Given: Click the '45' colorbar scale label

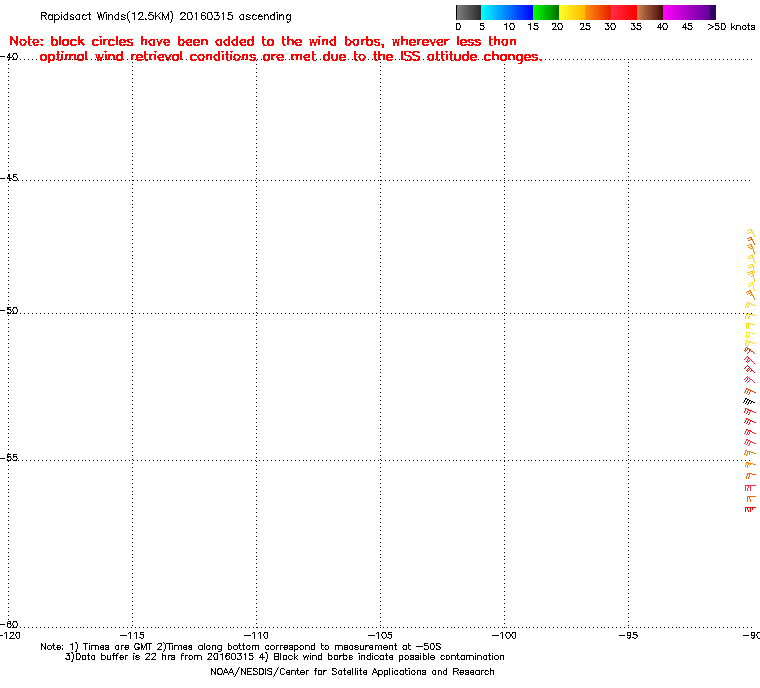Looking at the screenshot, I should [x=687, y=27].
